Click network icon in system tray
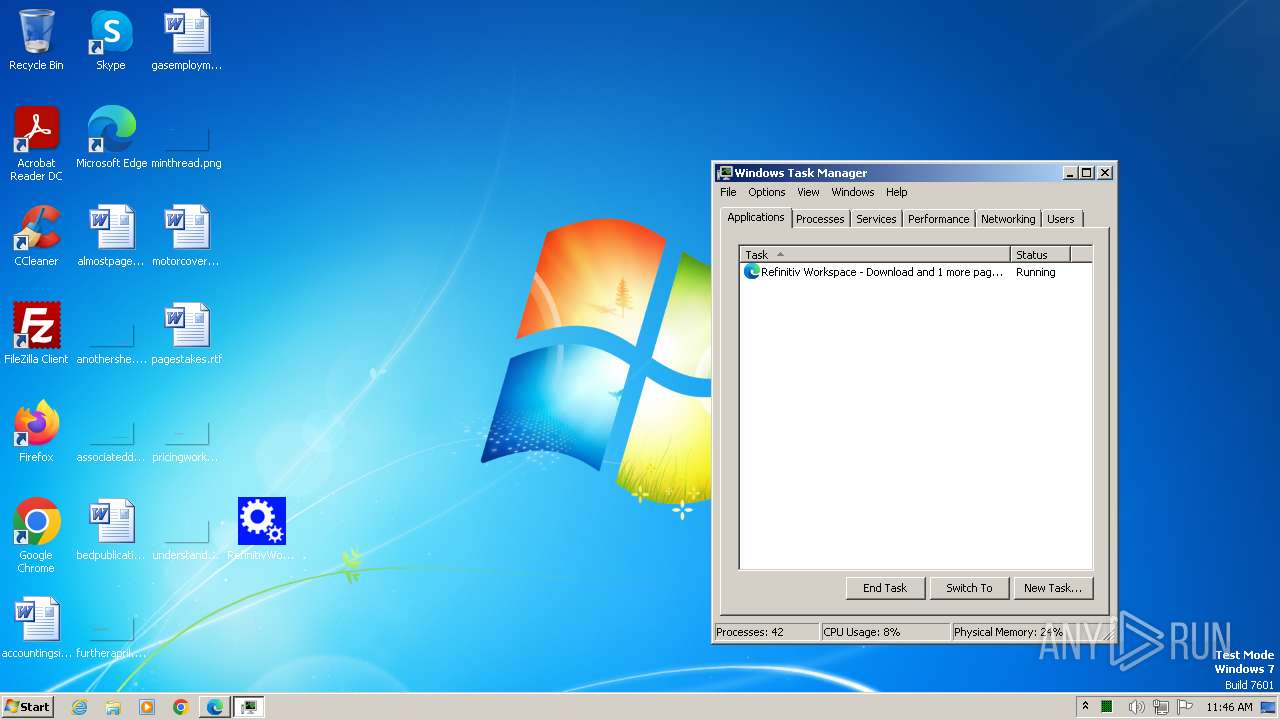Viewport: 1280px width, 720px height. (1160, 707)
